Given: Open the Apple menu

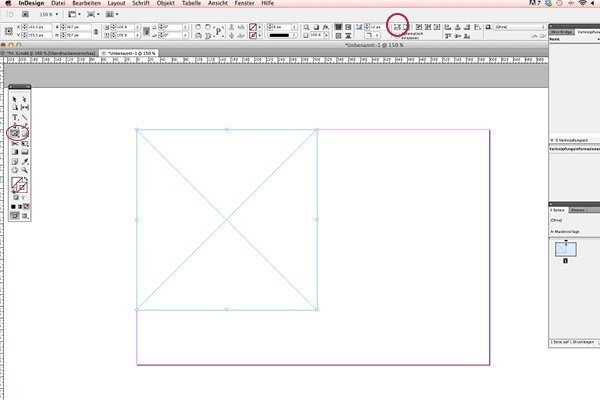Looking at the screenshot, I should click(8, 3).
